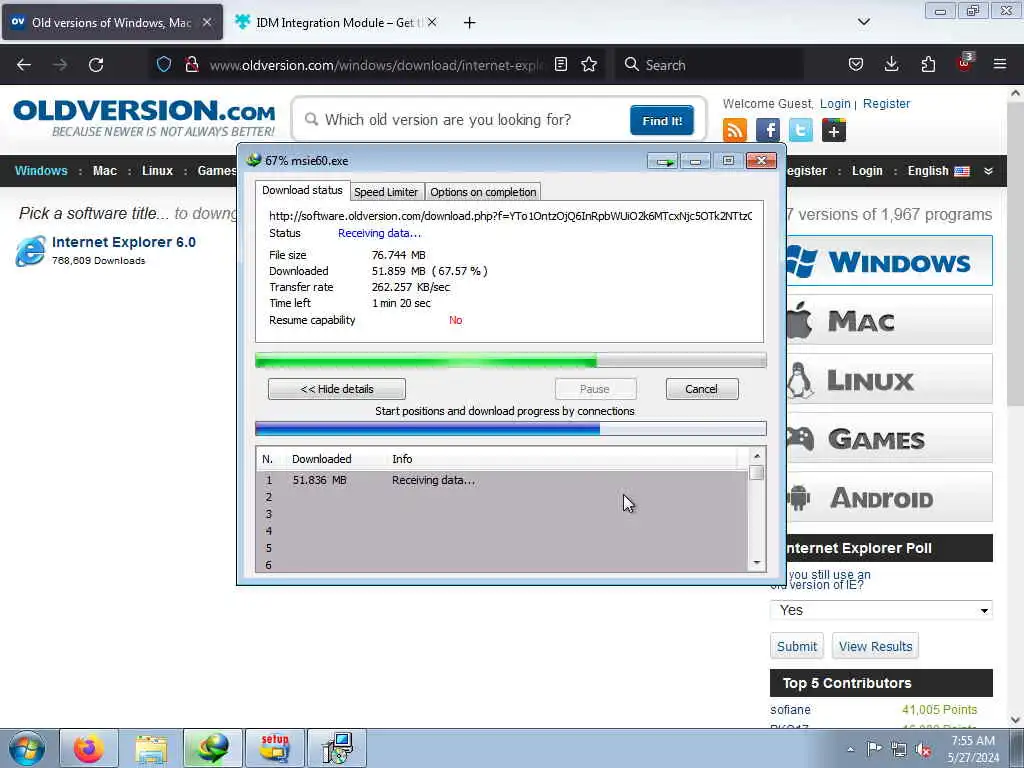Open the Twitter icon on OldVersion
The height and width of the screenshot is (768, 1024).
click(x=801, y=130)
